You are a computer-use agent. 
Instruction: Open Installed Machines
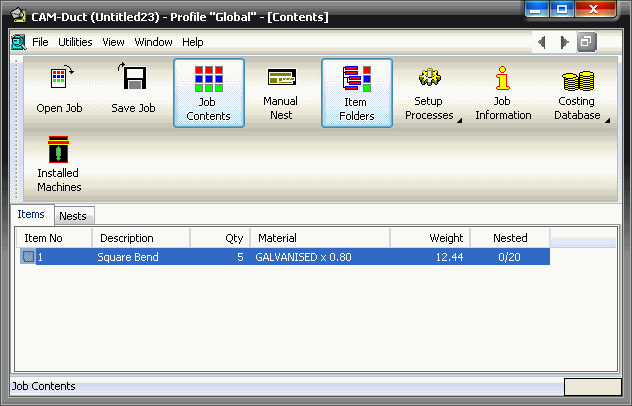click(x=59, y=164)
